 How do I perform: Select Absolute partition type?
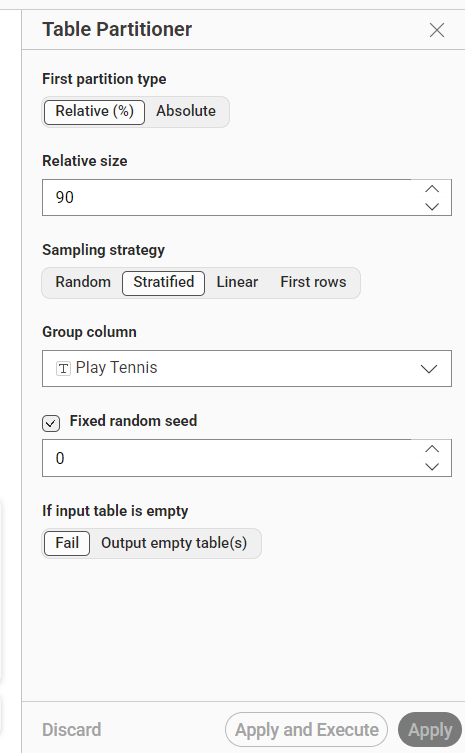pos(186,112)
